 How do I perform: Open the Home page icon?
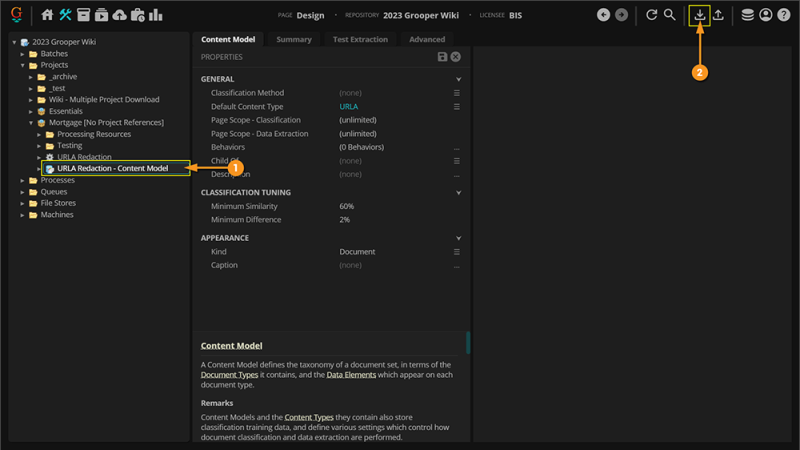pyautogui.click(x=47, y=15)
